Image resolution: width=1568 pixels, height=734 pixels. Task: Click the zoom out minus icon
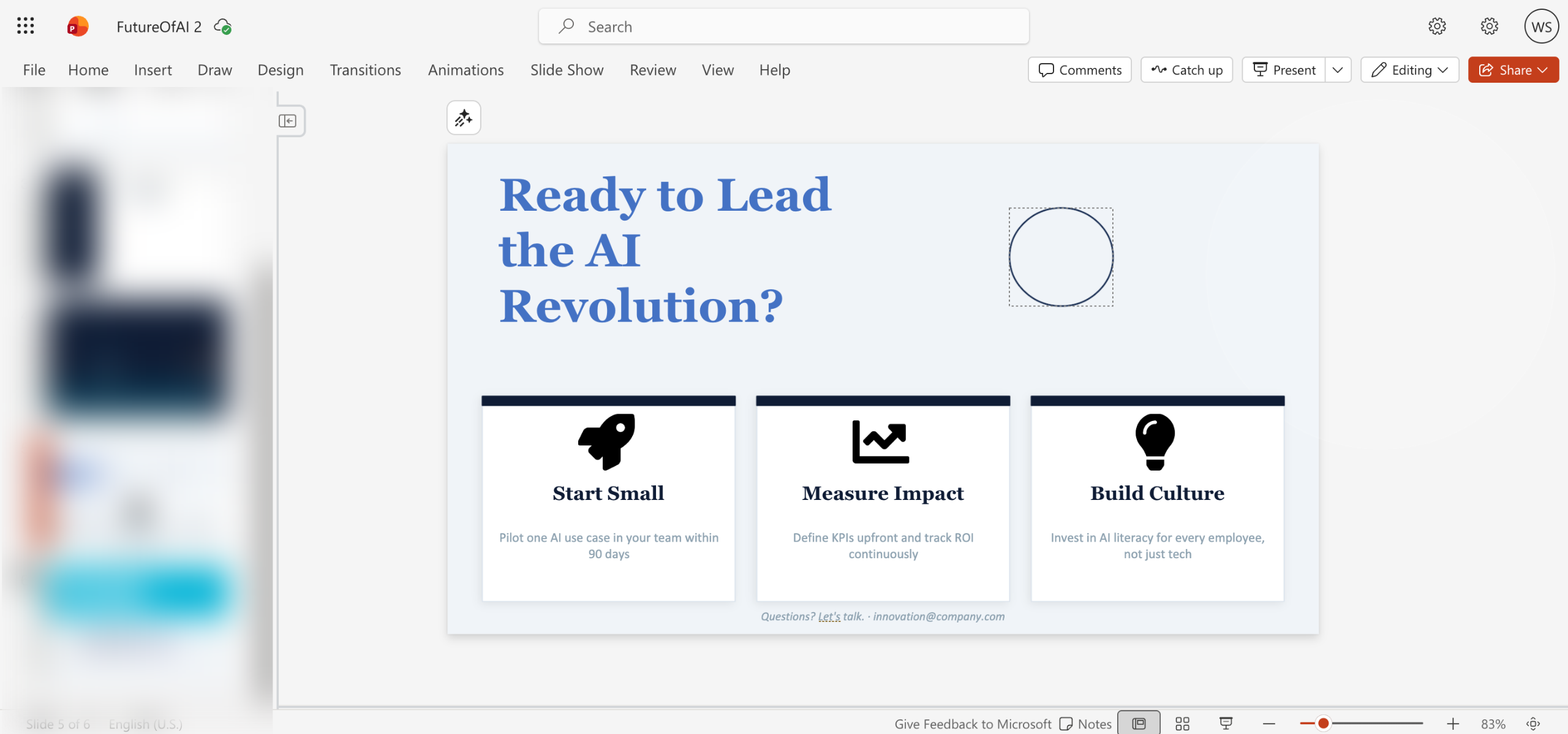coord(1269,724)
